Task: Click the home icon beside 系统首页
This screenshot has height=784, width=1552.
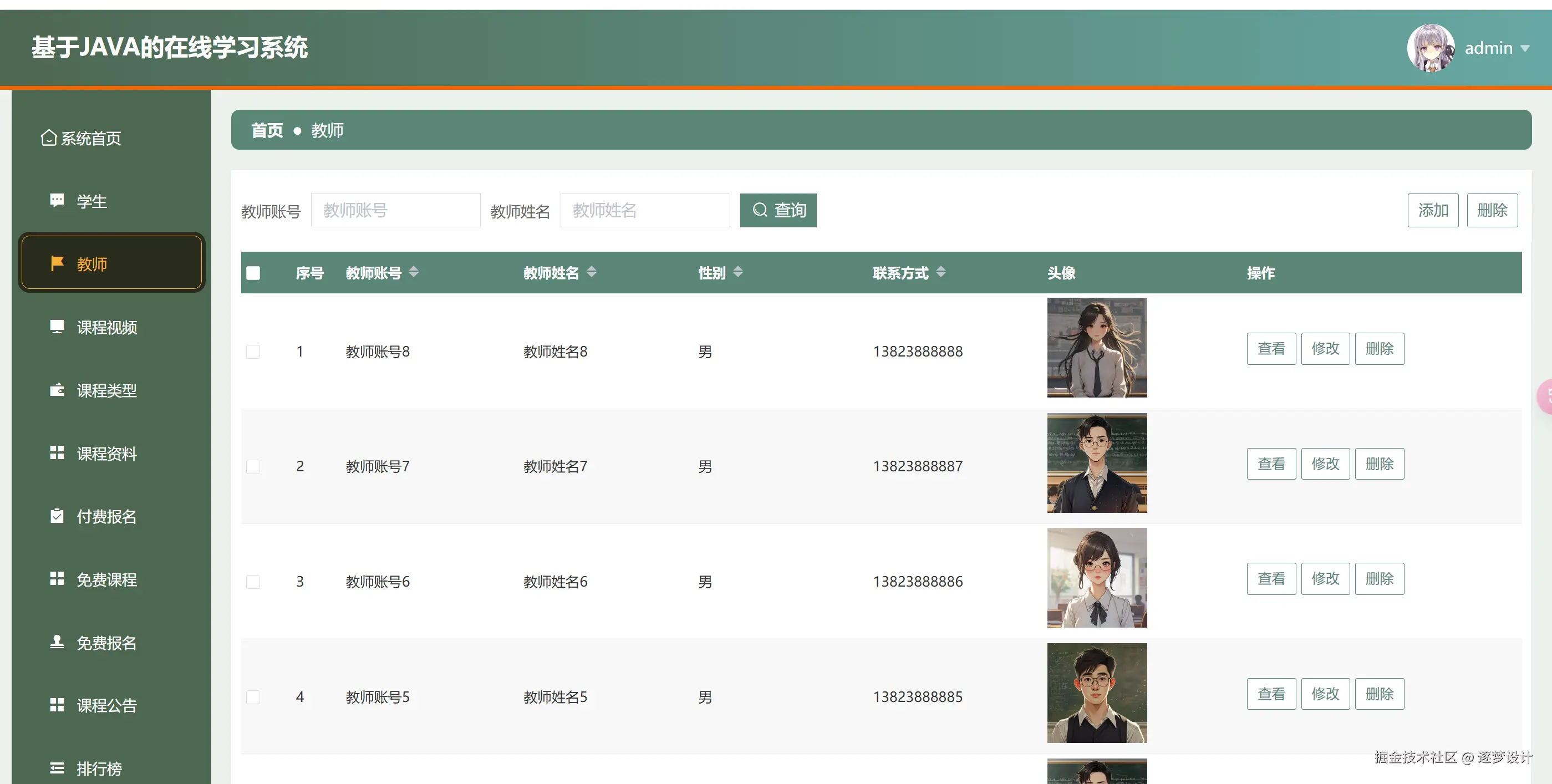Action: 48,138
